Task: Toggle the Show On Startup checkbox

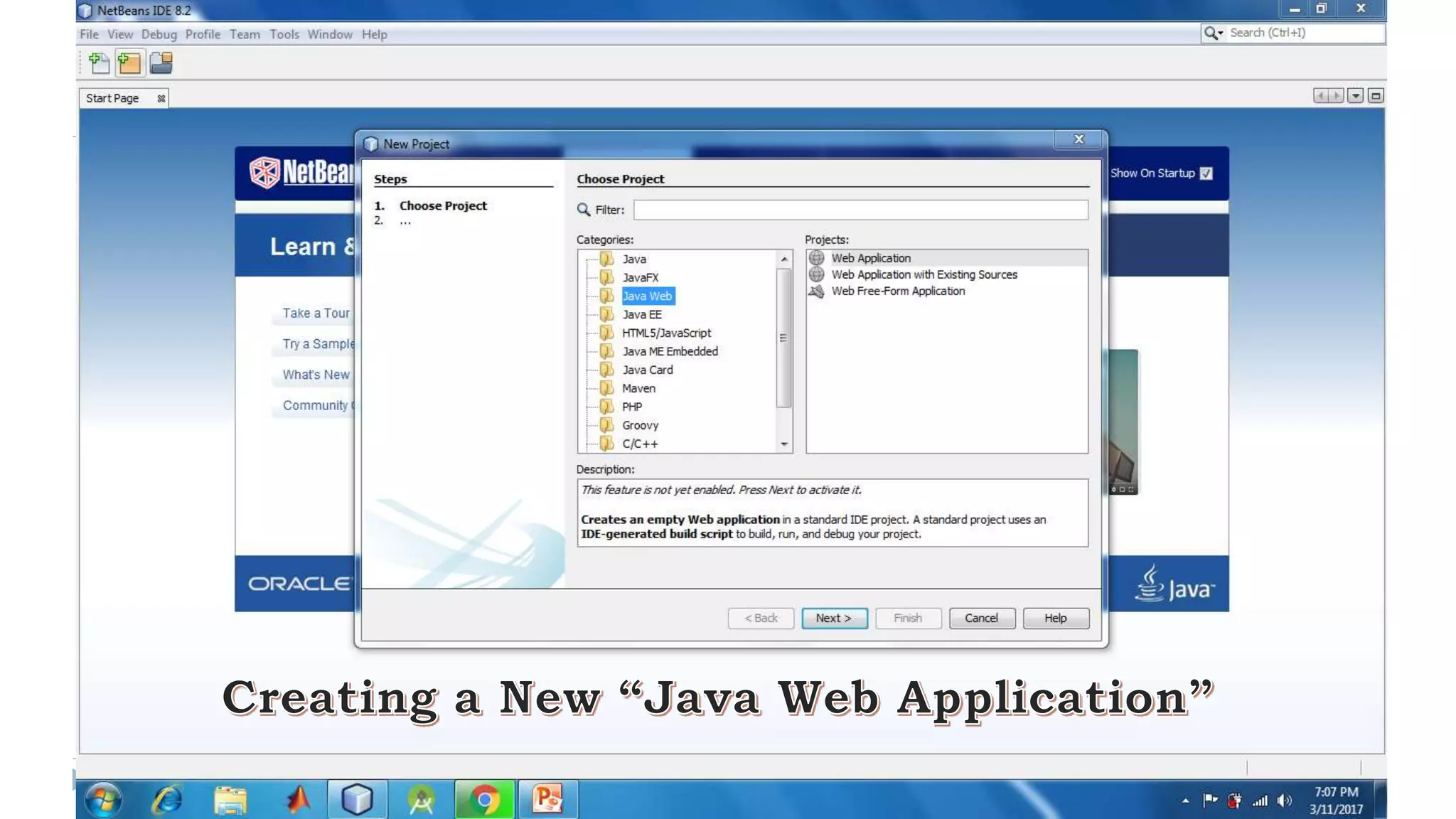Action: click(x=1206, y=173)
